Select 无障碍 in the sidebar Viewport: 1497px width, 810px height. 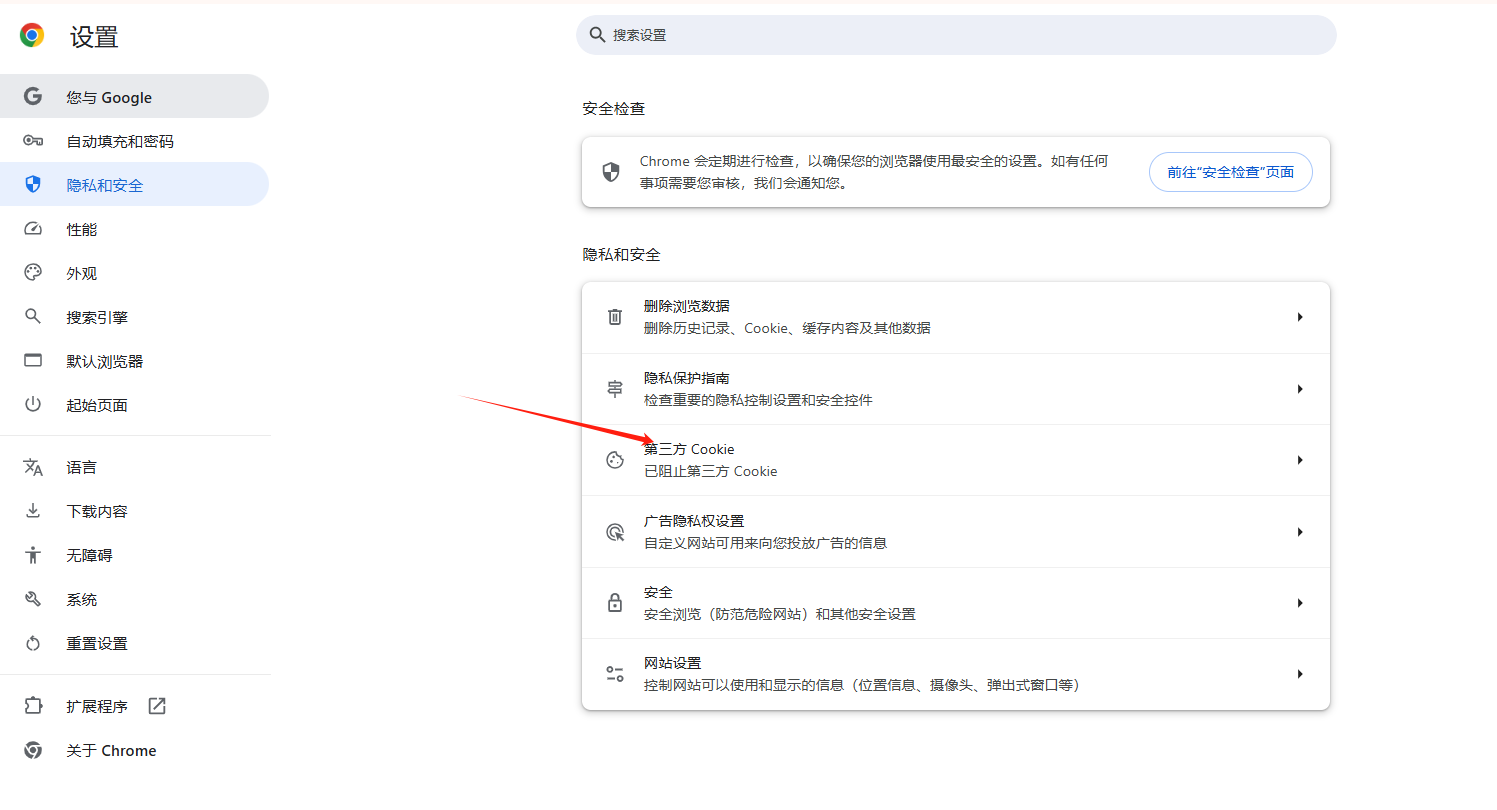[x=134, y=555]
